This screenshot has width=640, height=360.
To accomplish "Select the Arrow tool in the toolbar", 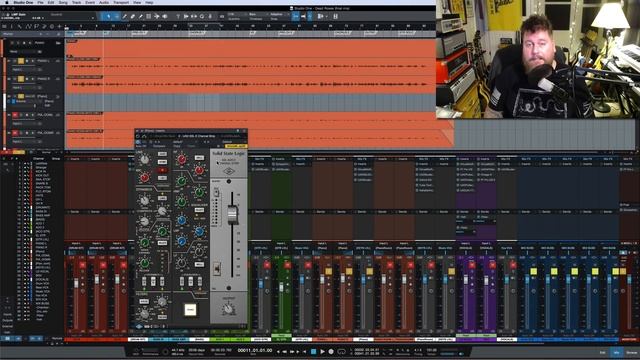I will (x=108, y=16).
